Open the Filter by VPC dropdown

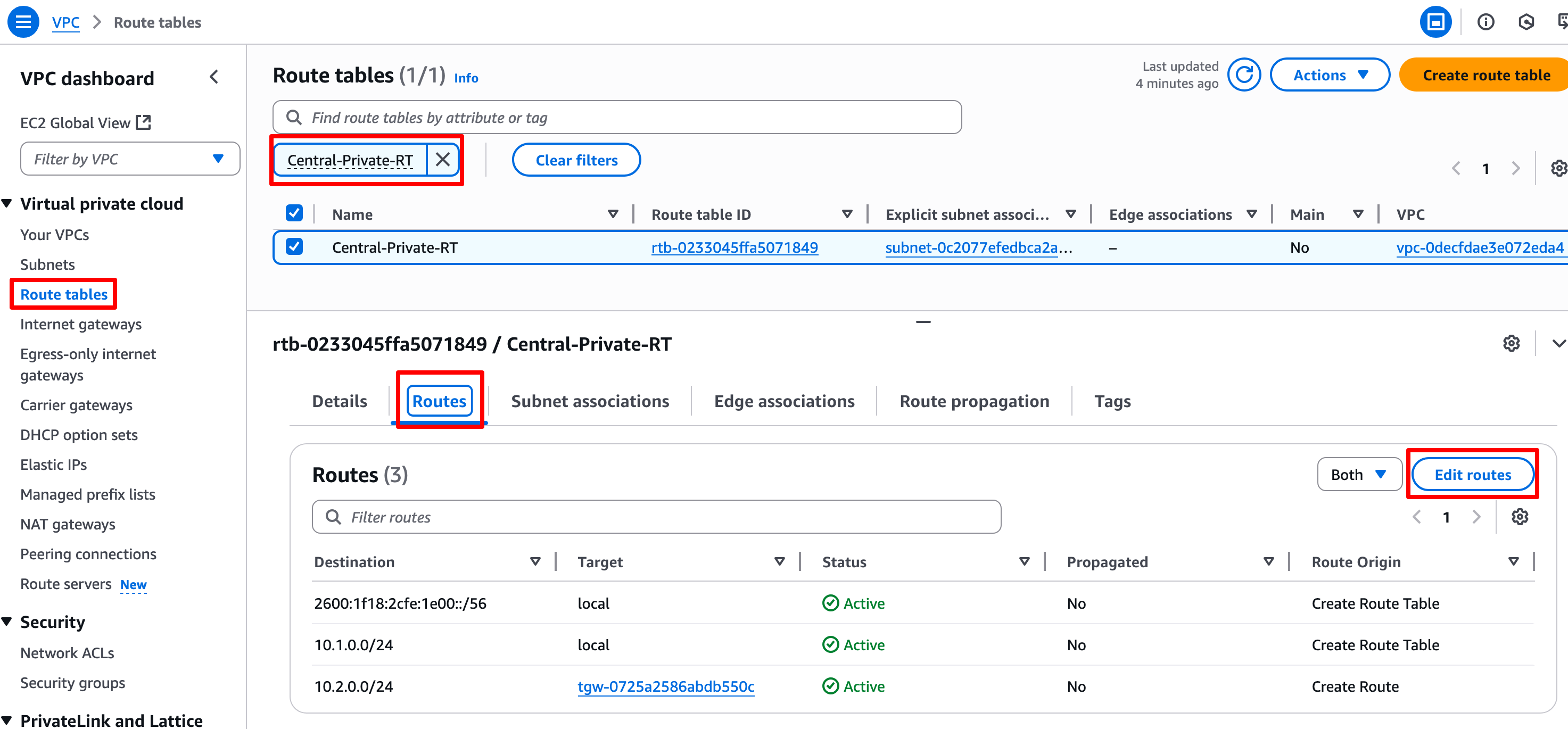(130, 159)
